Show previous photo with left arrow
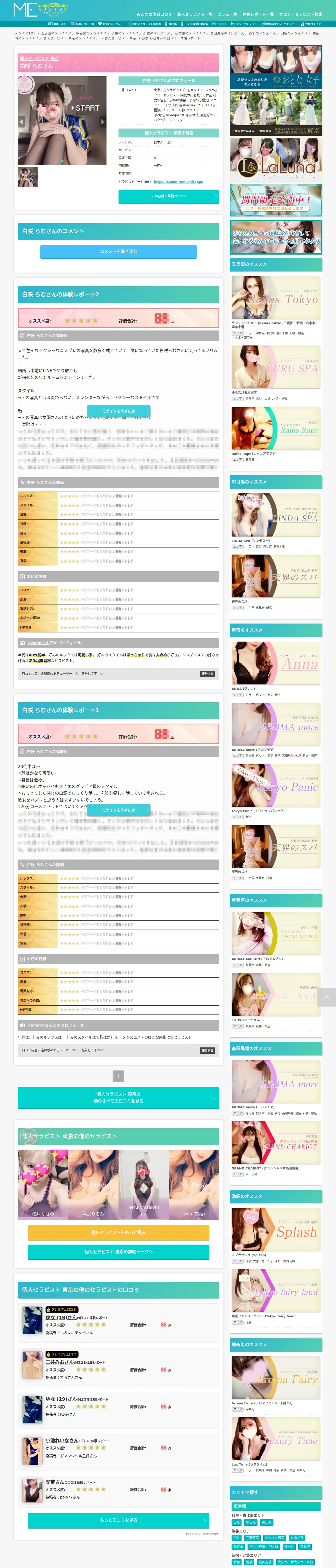Screen dimensions: 336x1568 (x=21, y=121)
